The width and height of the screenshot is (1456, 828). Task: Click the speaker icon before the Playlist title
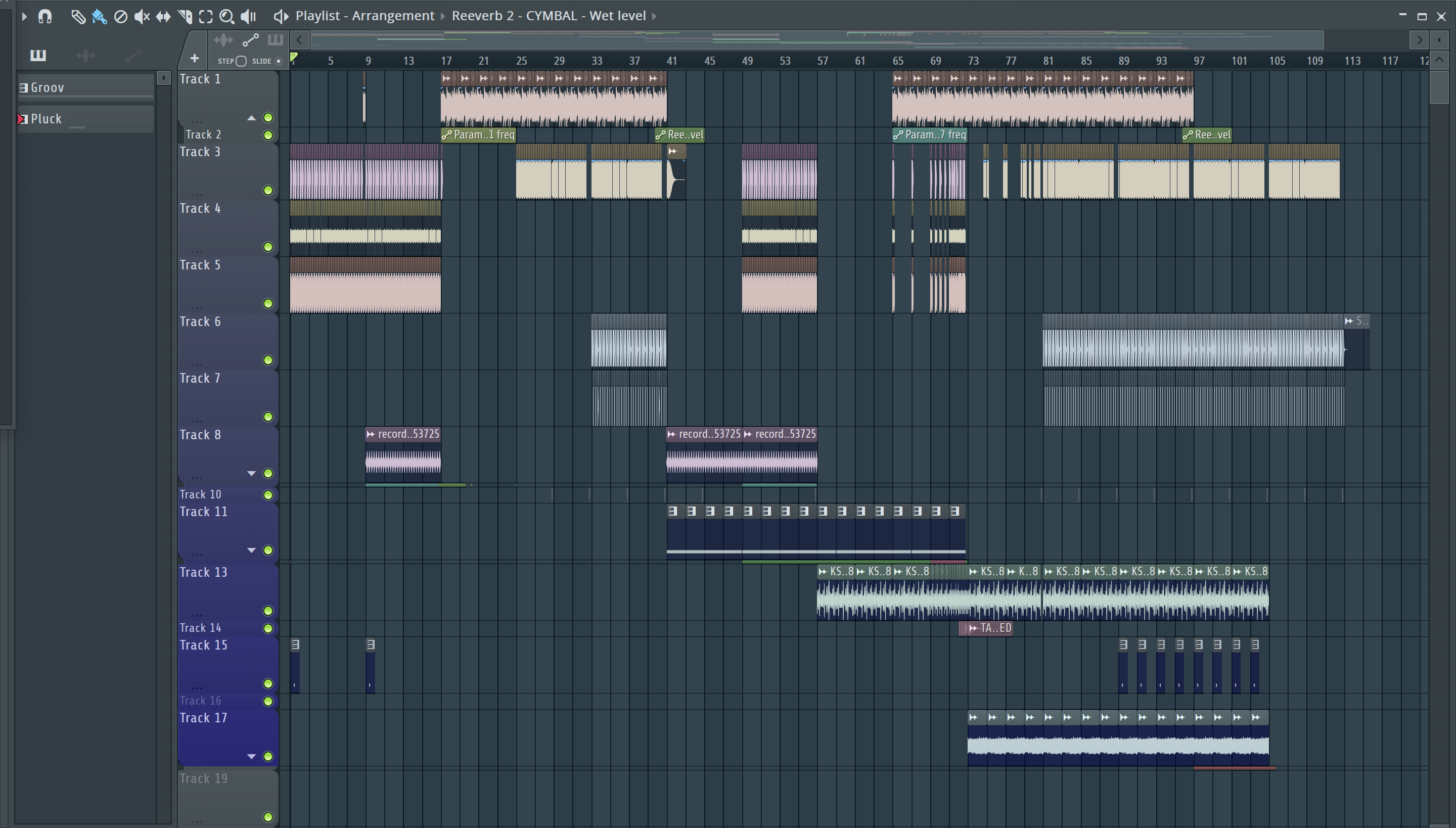point(281,17)
